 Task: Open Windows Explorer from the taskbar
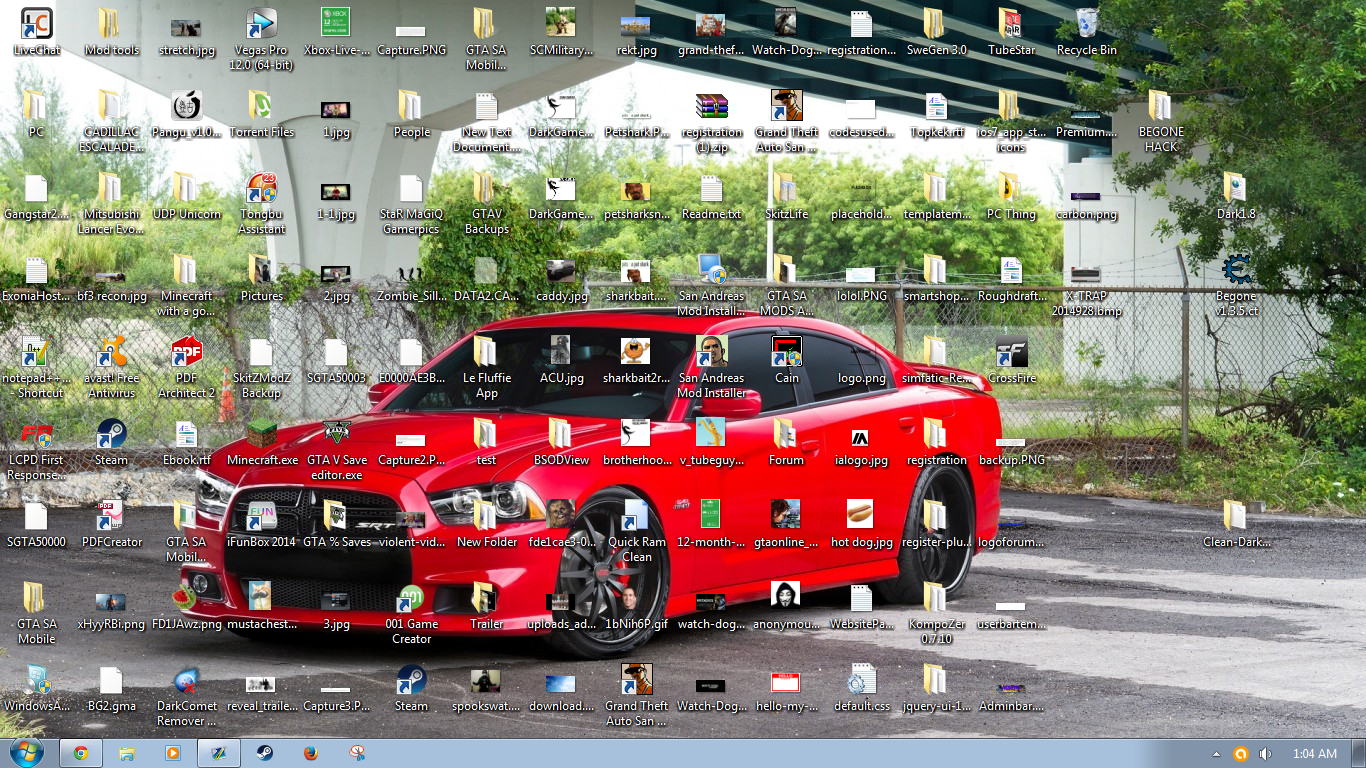tap(127, 753)
